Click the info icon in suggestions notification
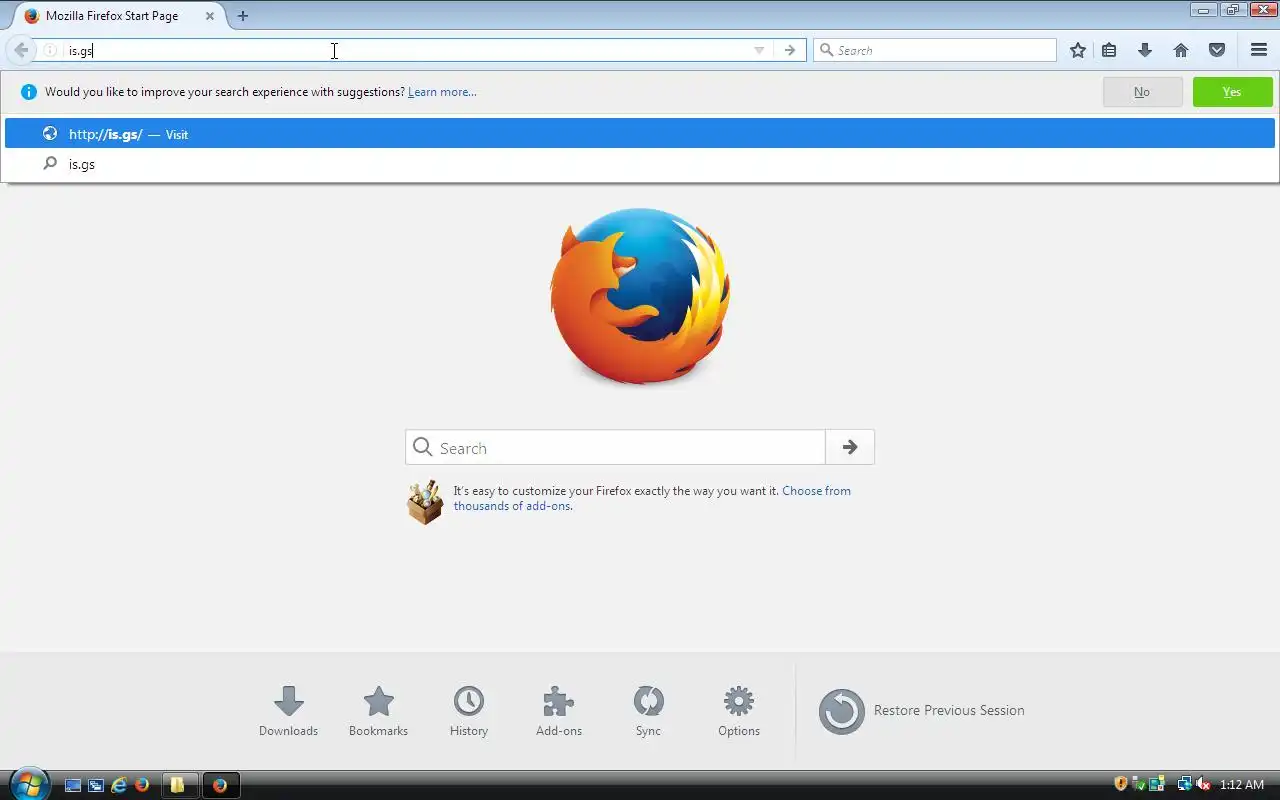This screenshot has width=1280, height=800. pos(28,92)
